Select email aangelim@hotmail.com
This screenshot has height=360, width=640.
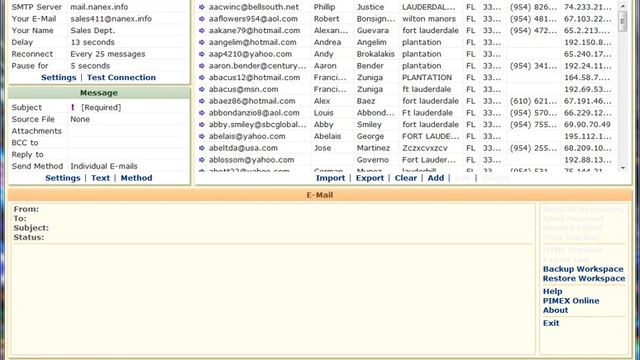pyautogui.click(x=253, y=42)
